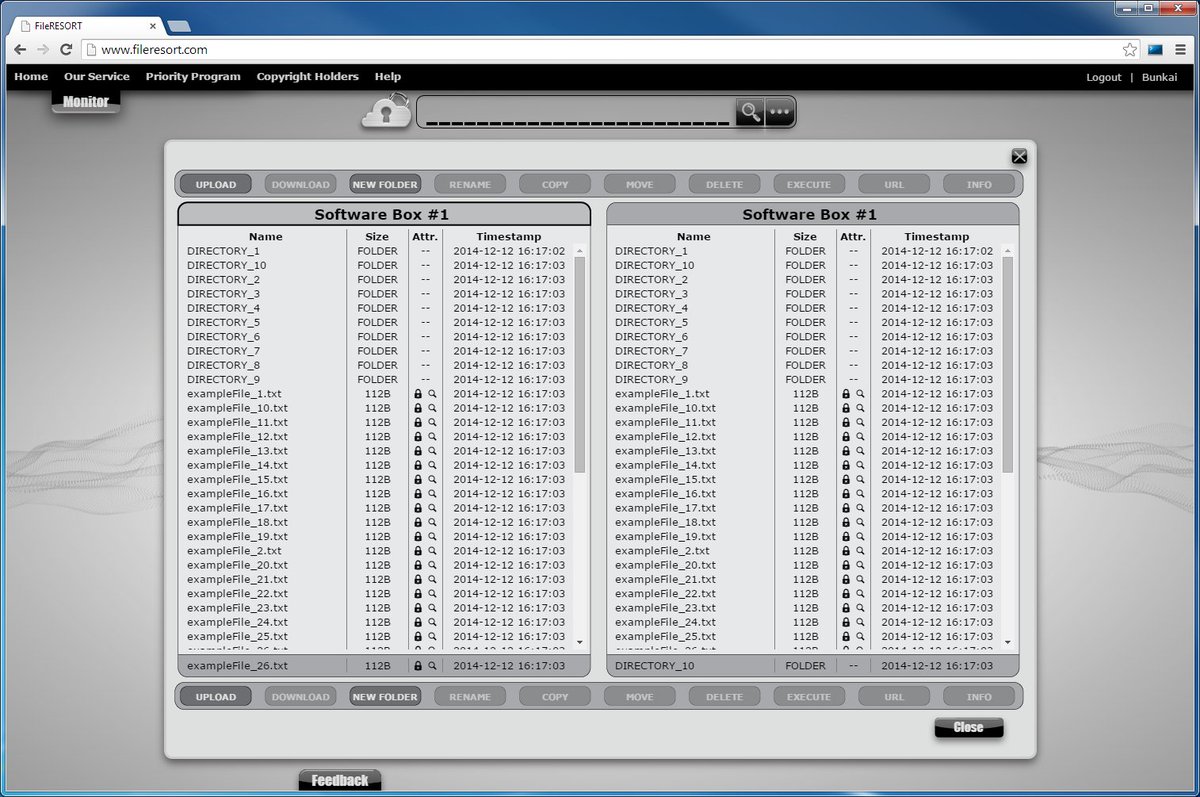
Task: Click left panel Software Box #1 title
Action: [382, 214]
